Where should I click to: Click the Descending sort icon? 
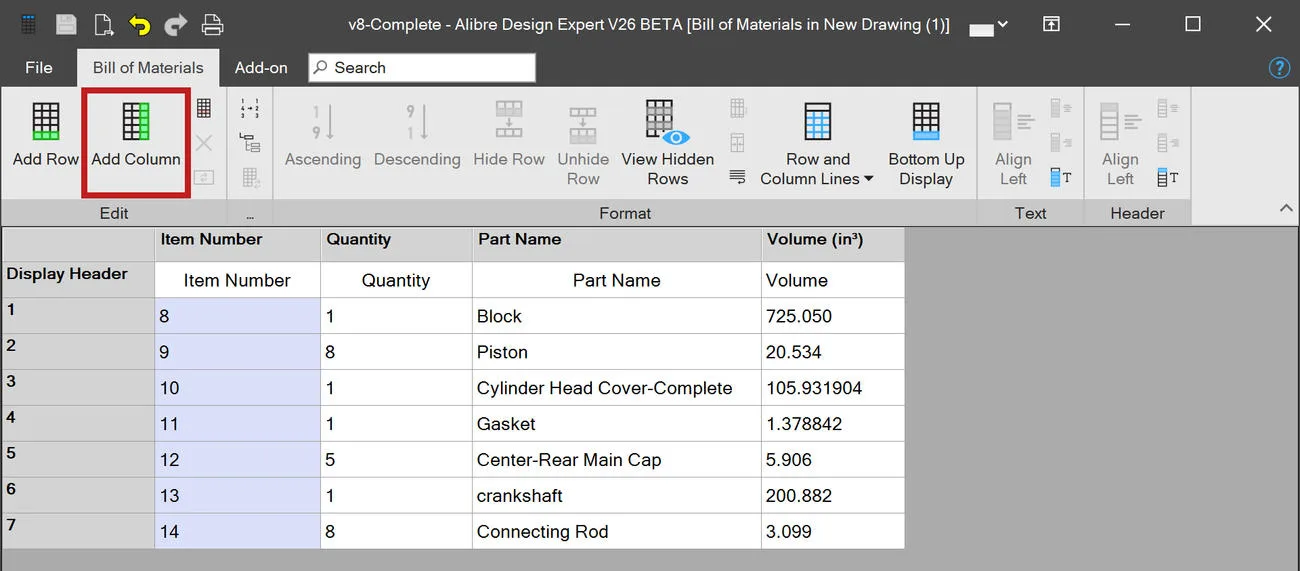click(x=417, y=121)
